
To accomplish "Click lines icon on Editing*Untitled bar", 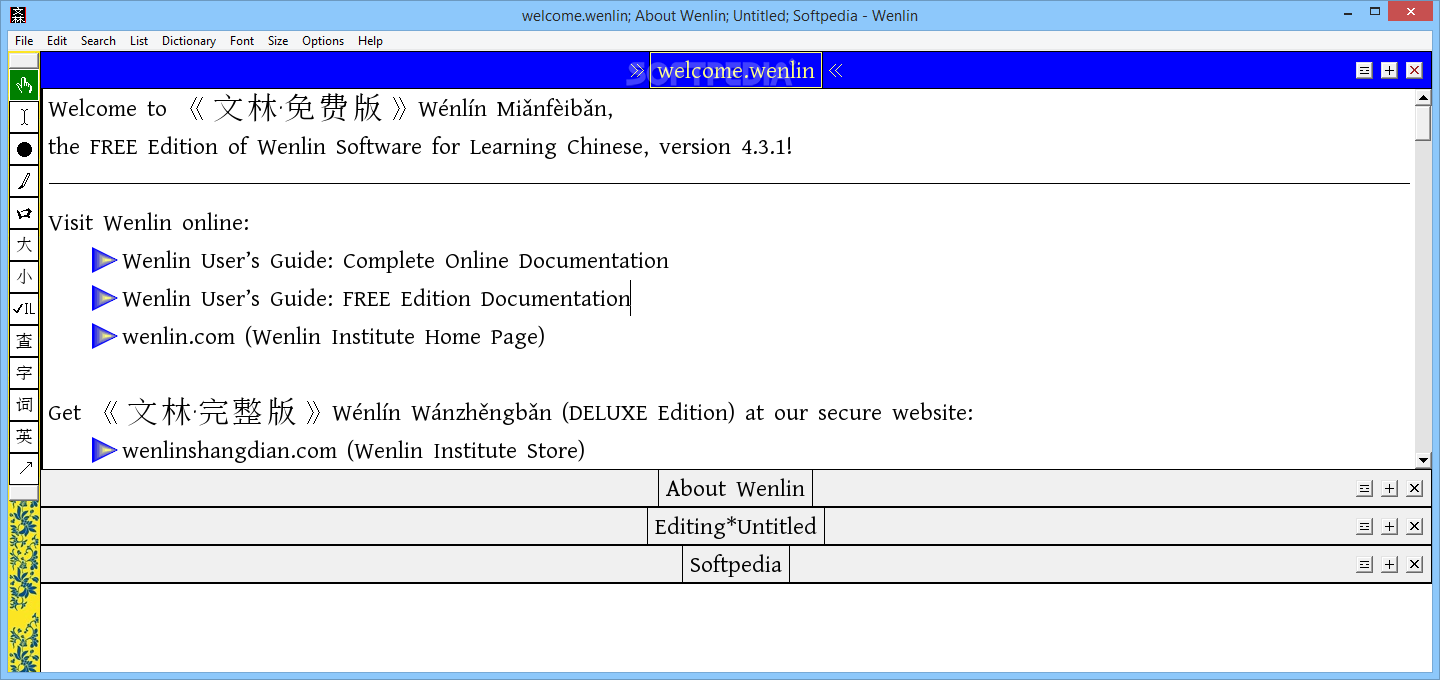I will [1364, 527].
